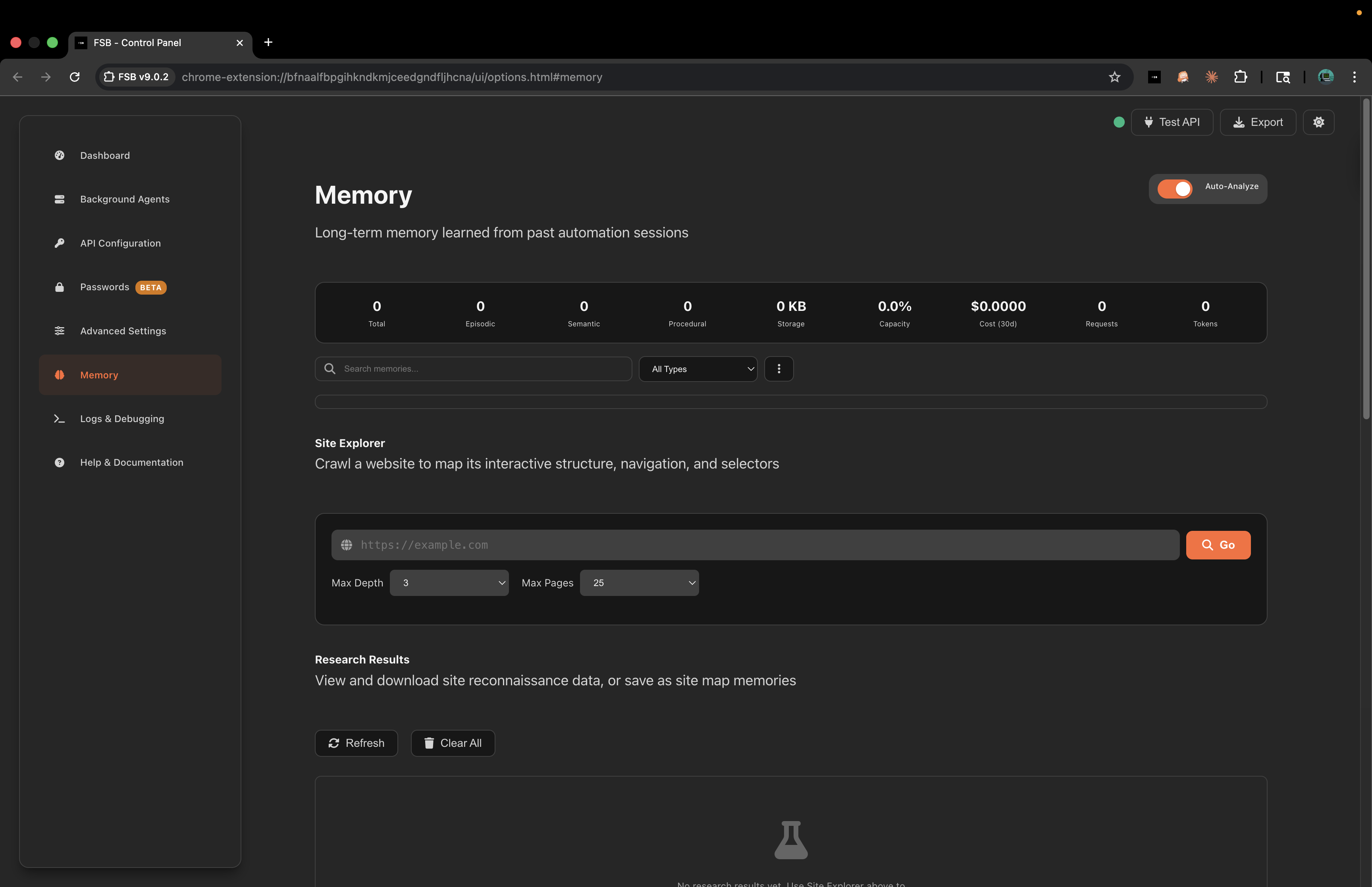The height and width of the screenshot is (887, 1372).
Task: Focus the Search memories field
Action: [x=473, y=368]
